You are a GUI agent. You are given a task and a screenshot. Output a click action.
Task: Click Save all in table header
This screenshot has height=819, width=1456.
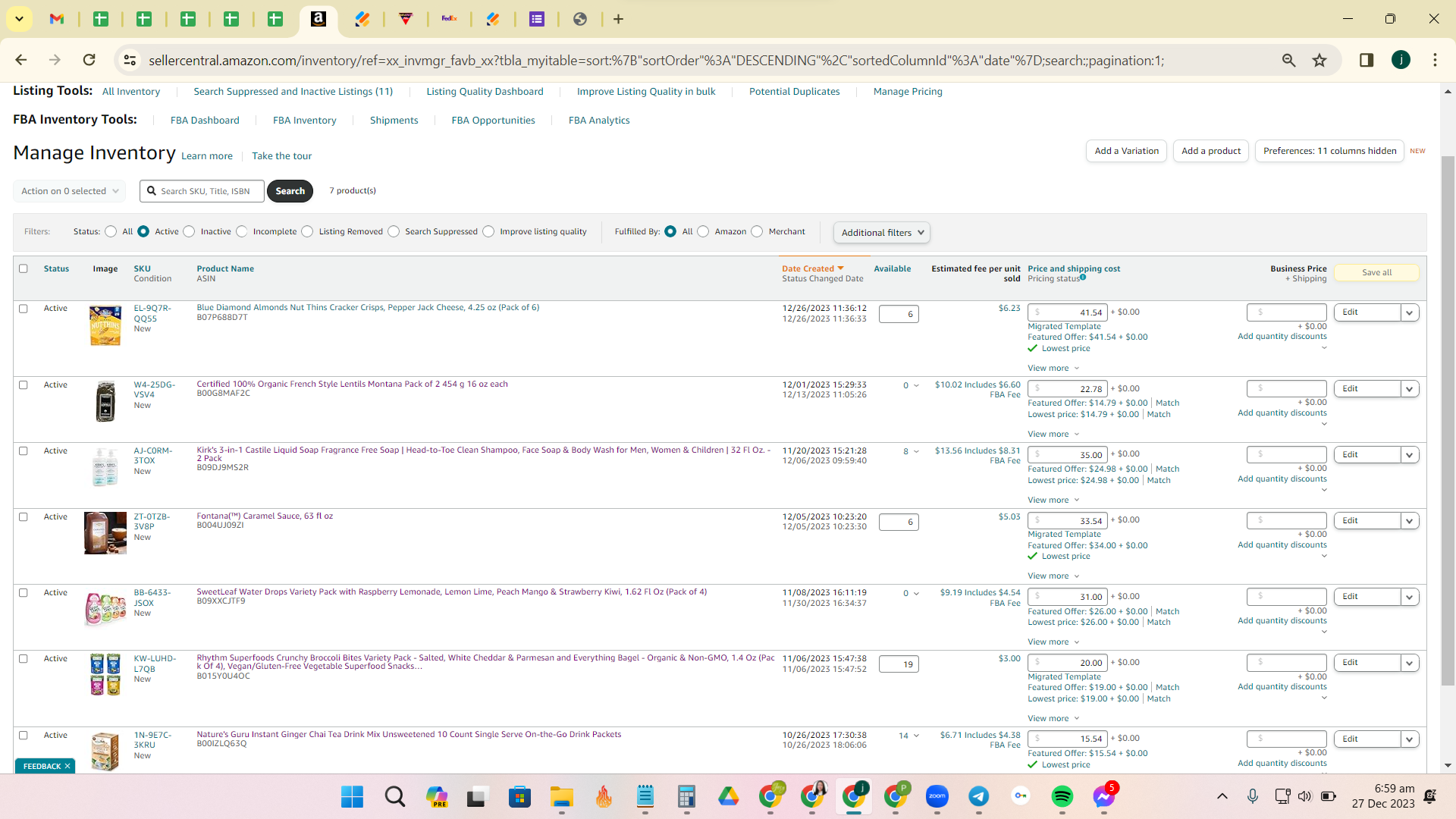(1376, 273)
